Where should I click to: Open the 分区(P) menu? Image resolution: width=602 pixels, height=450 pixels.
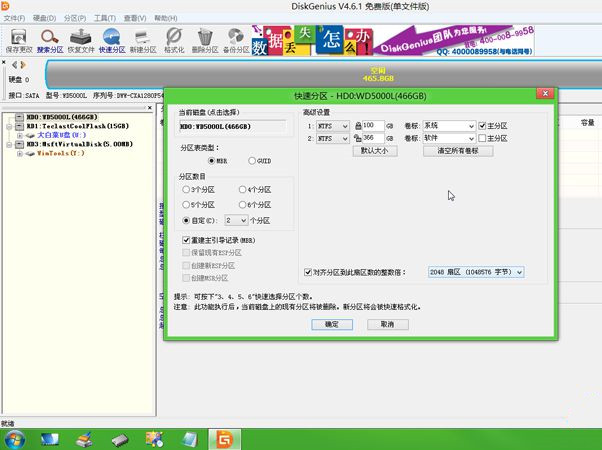pos(75,18)
